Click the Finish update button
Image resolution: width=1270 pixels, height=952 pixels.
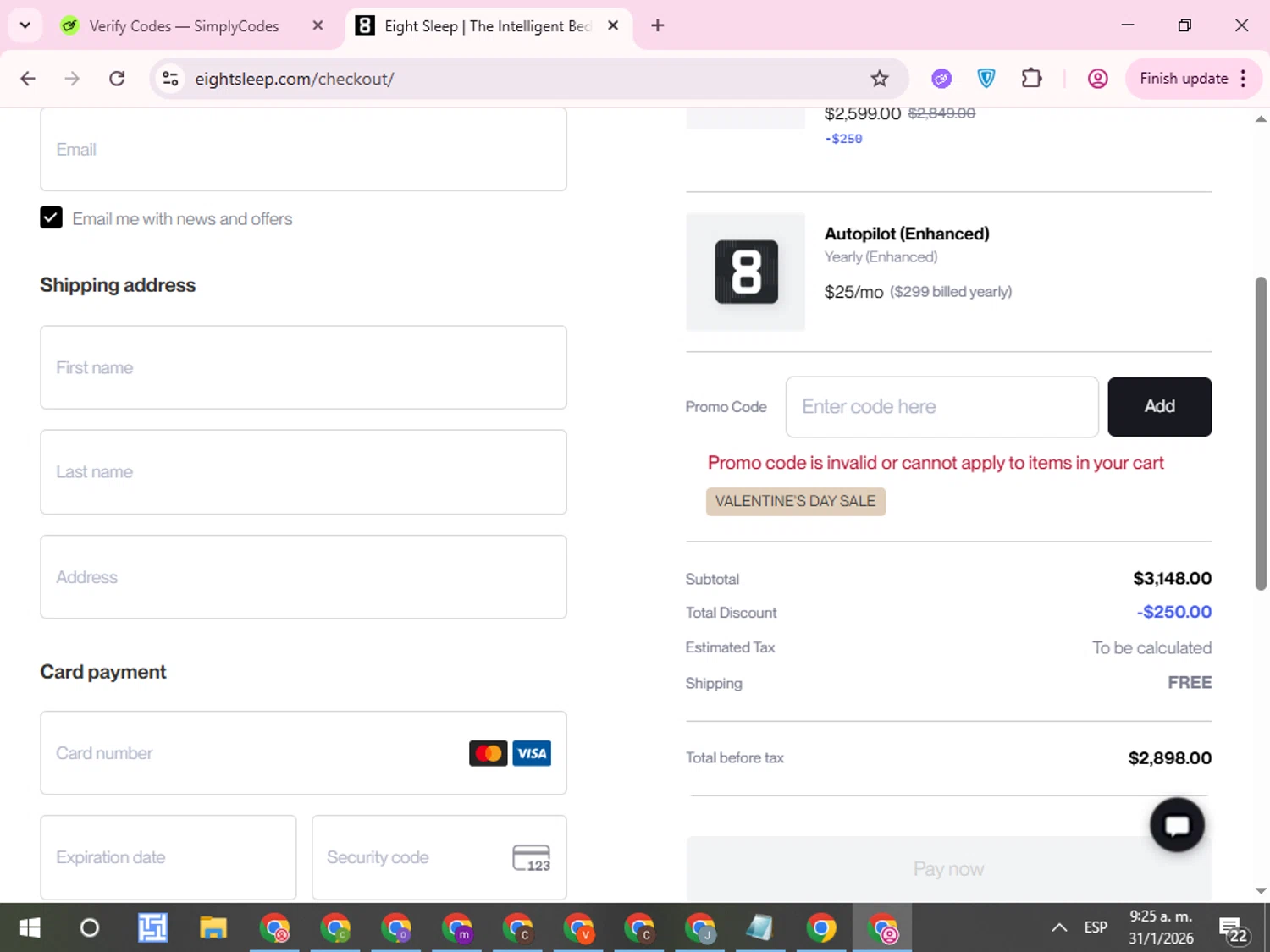[x=1193, y=79]
